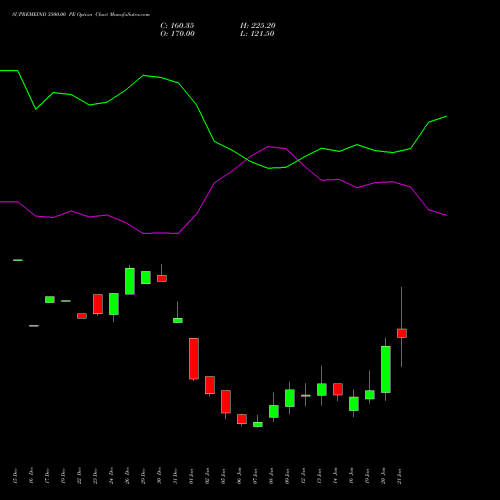Click the small green candle for 07 Jan
The height and width of the screenshot is (500, 500).
pos(258,424)
